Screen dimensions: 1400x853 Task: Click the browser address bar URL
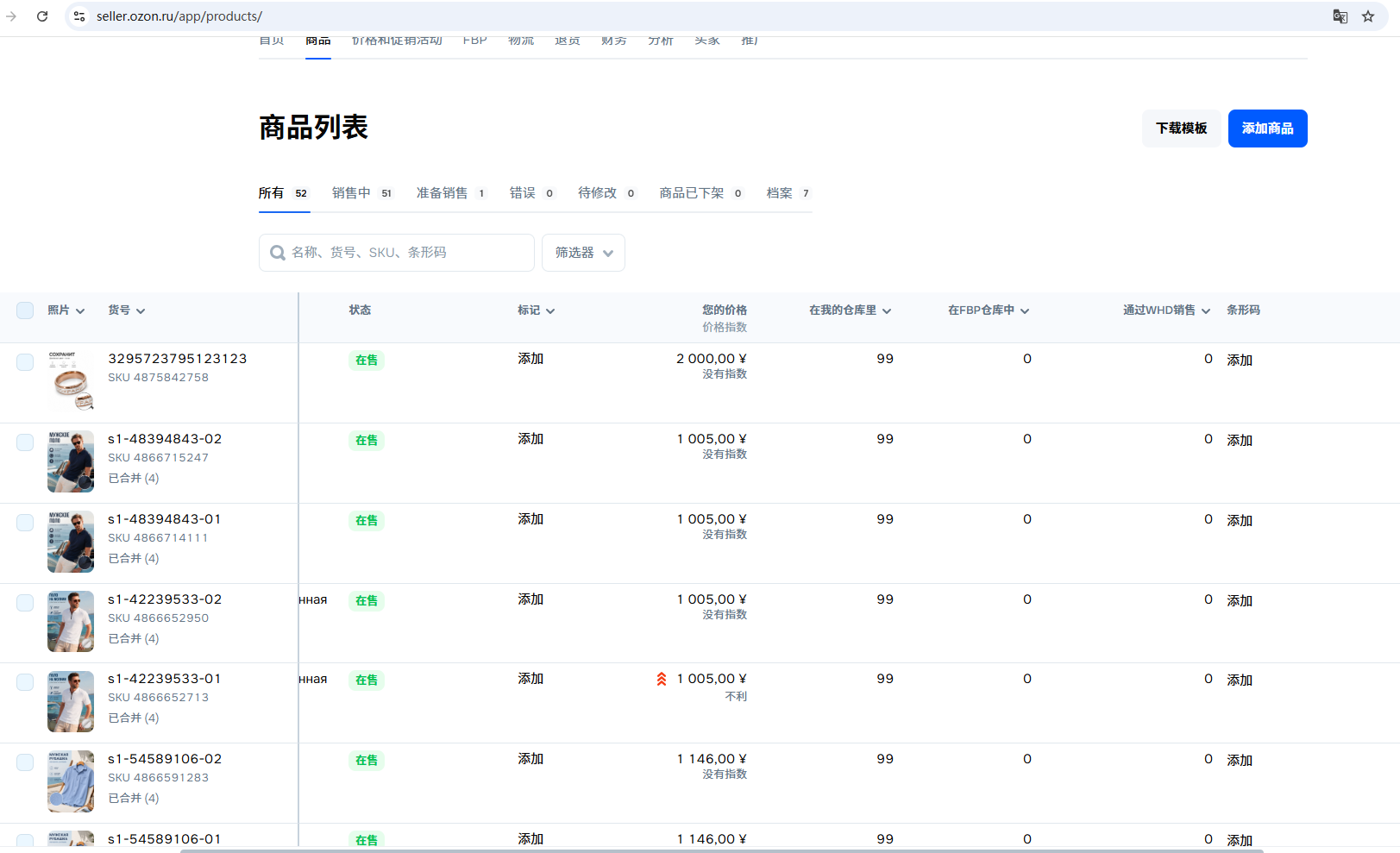point(179,16)
